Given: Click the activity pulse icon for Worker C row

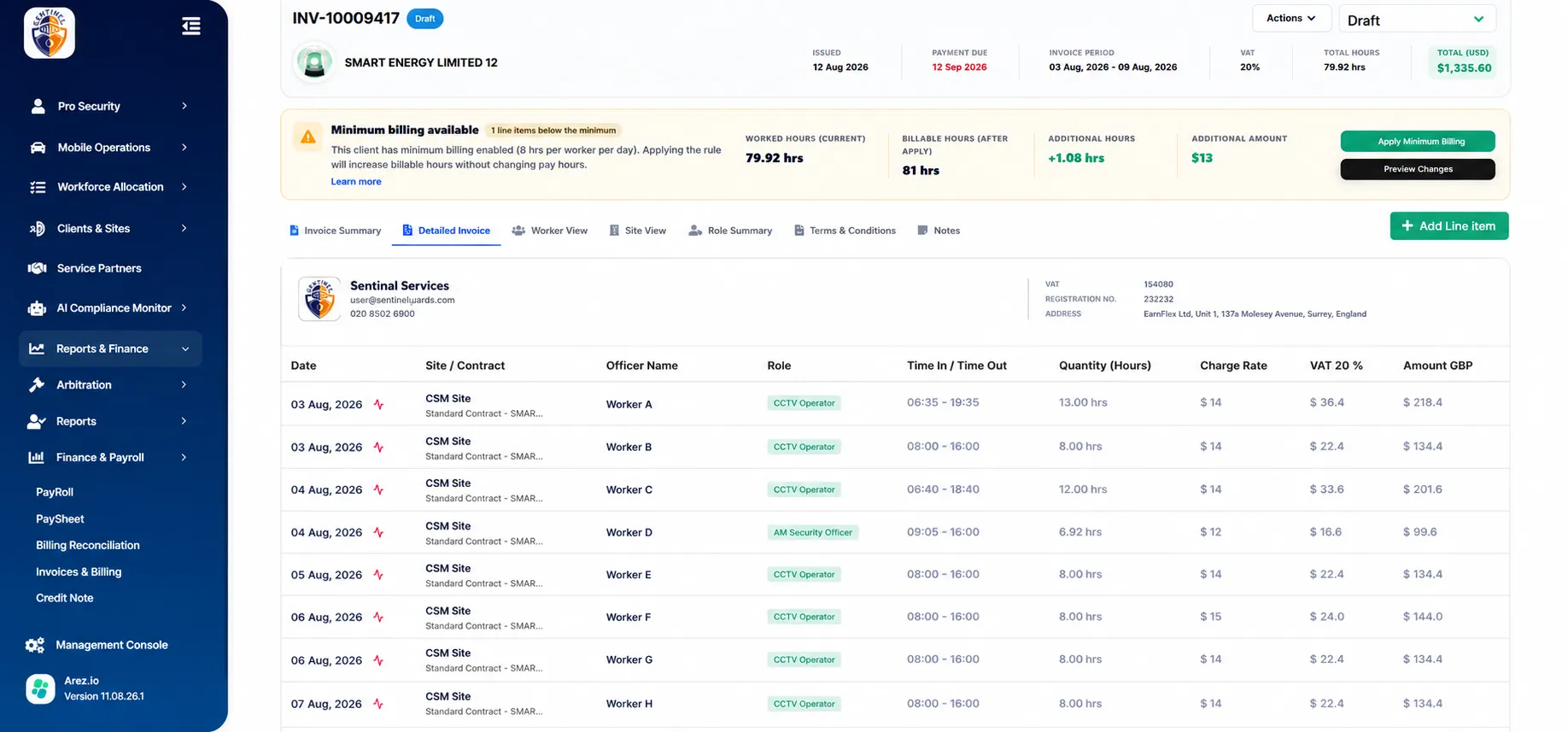Looking at the screenshot, I should click(x=378, y=490).
